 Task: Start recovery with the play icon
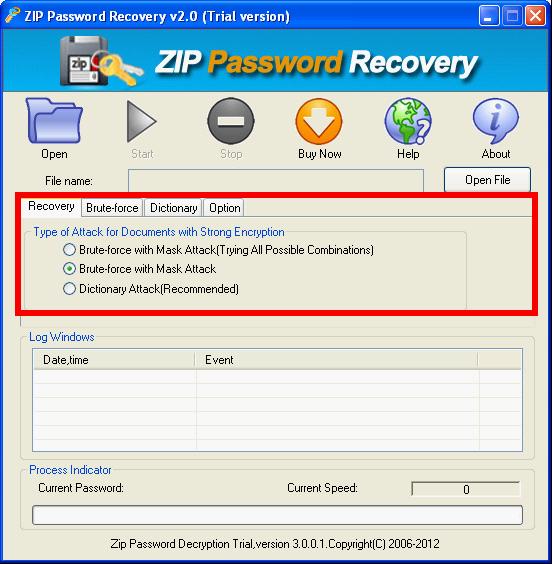tap(142, 121)
